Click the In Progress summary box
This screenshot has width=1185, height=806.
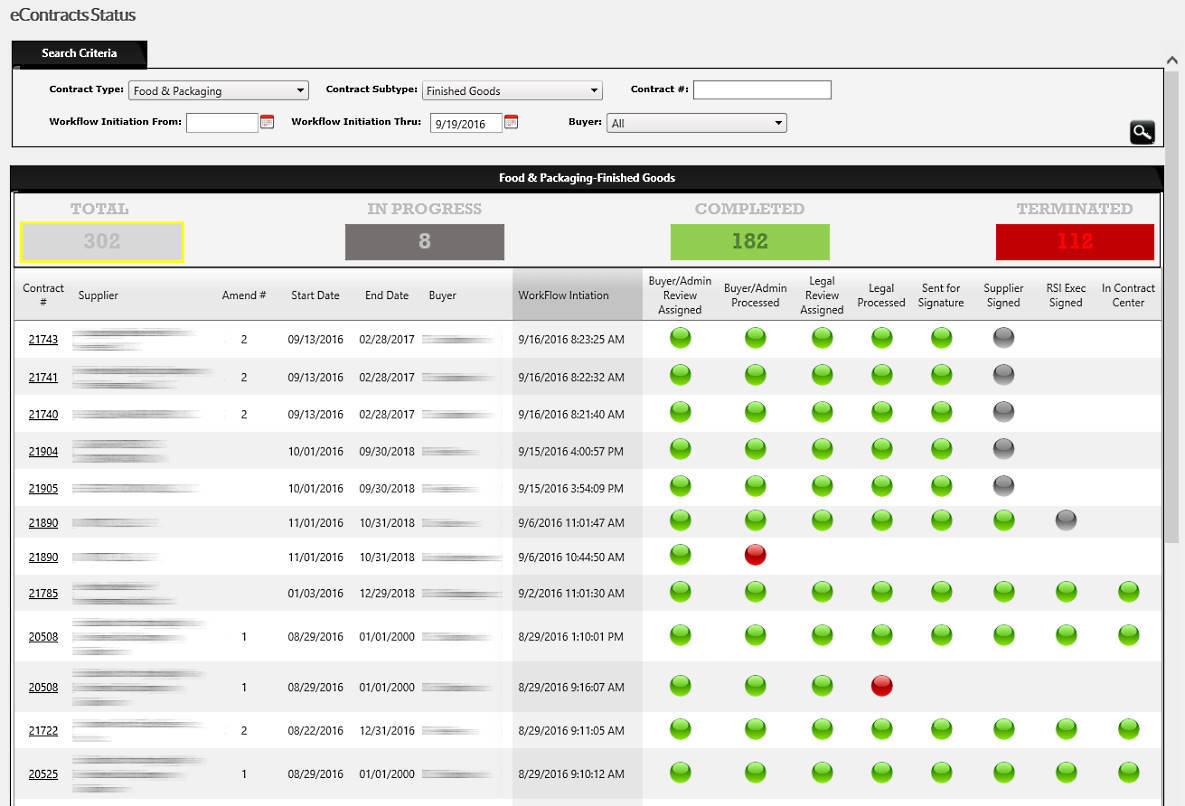pyautogui.click(x=424, y=241)
